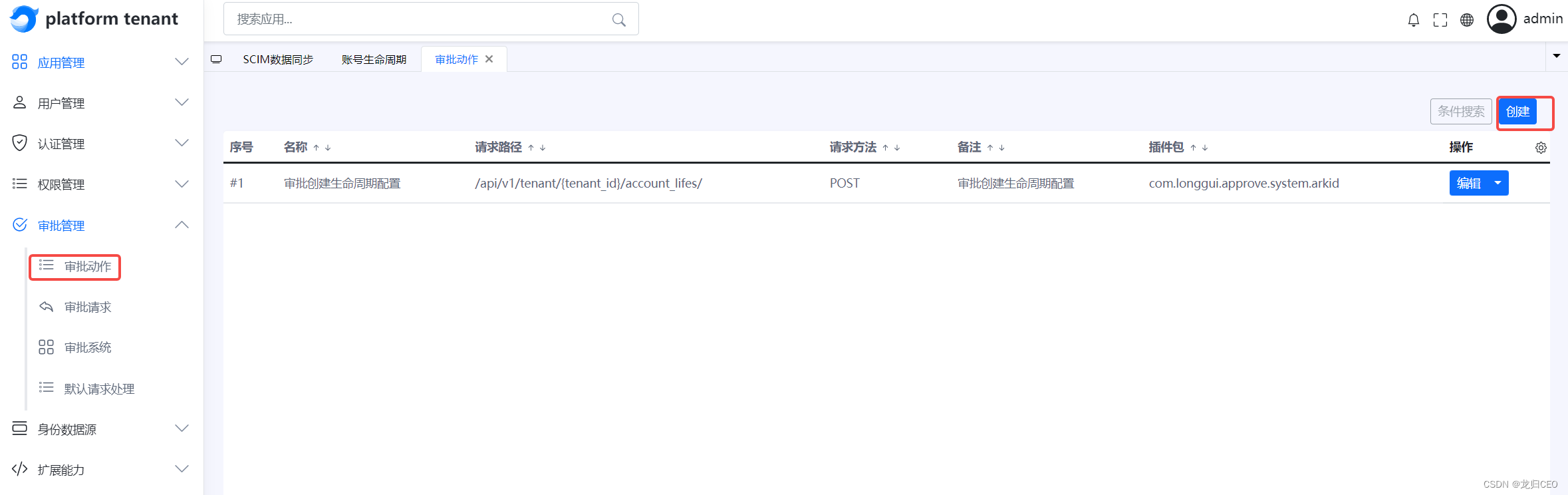1568x495 pixels.
Task: Click the 默认请求处理 list icon
Action: 46,387
